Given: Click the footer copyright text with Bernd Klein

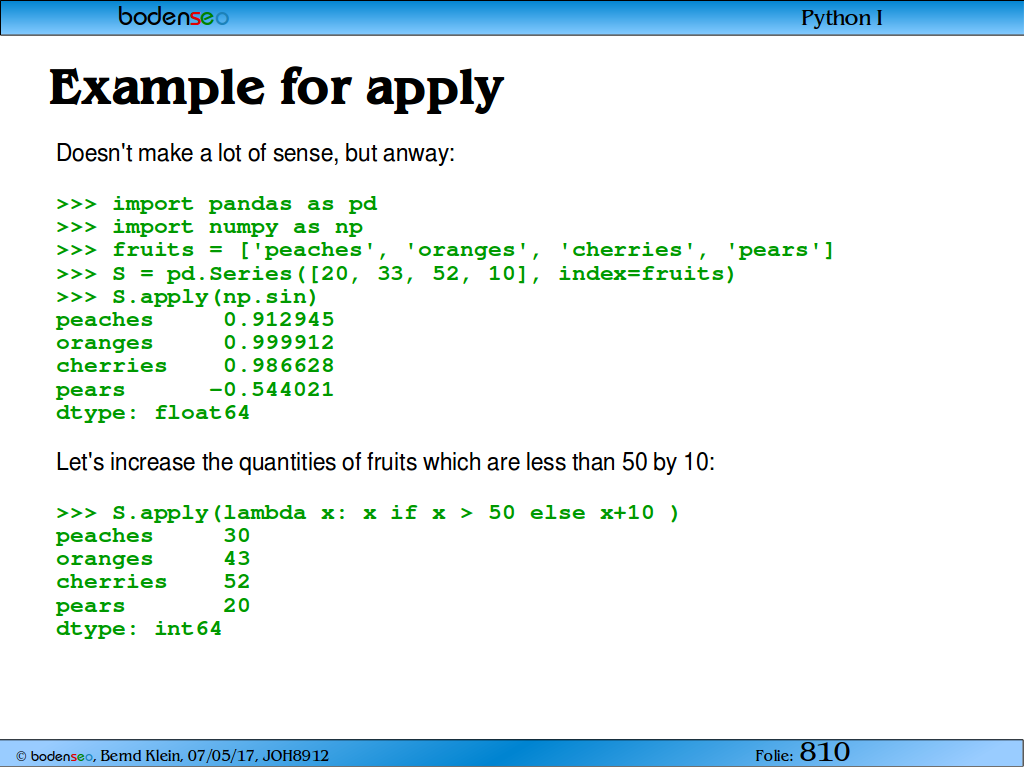Looking at the screenshot, I should 172,756.
